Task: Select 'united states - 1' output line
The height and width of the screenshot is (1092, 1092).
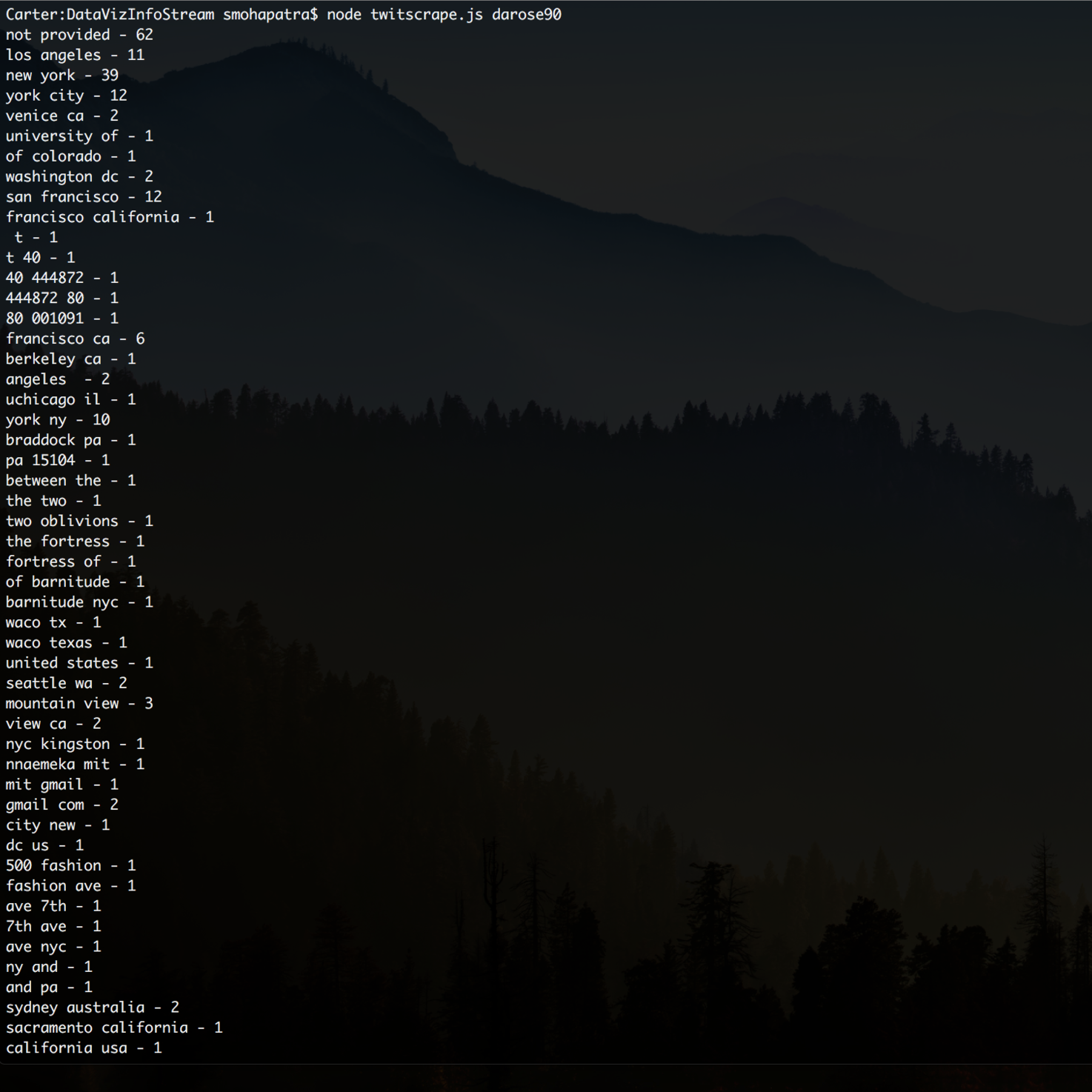Action: (79, 663)
